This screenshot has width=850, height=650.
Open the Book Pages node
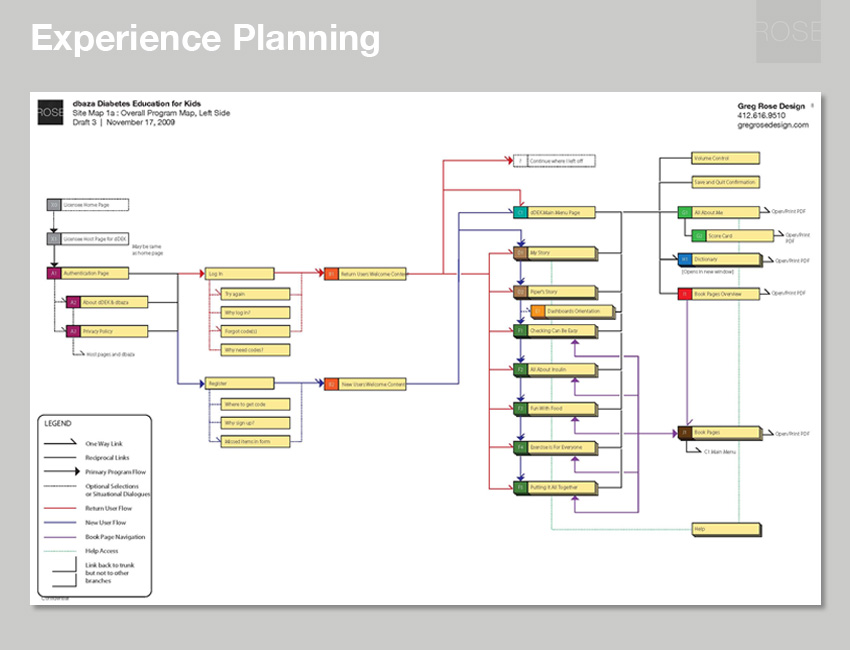click(720, 433)
